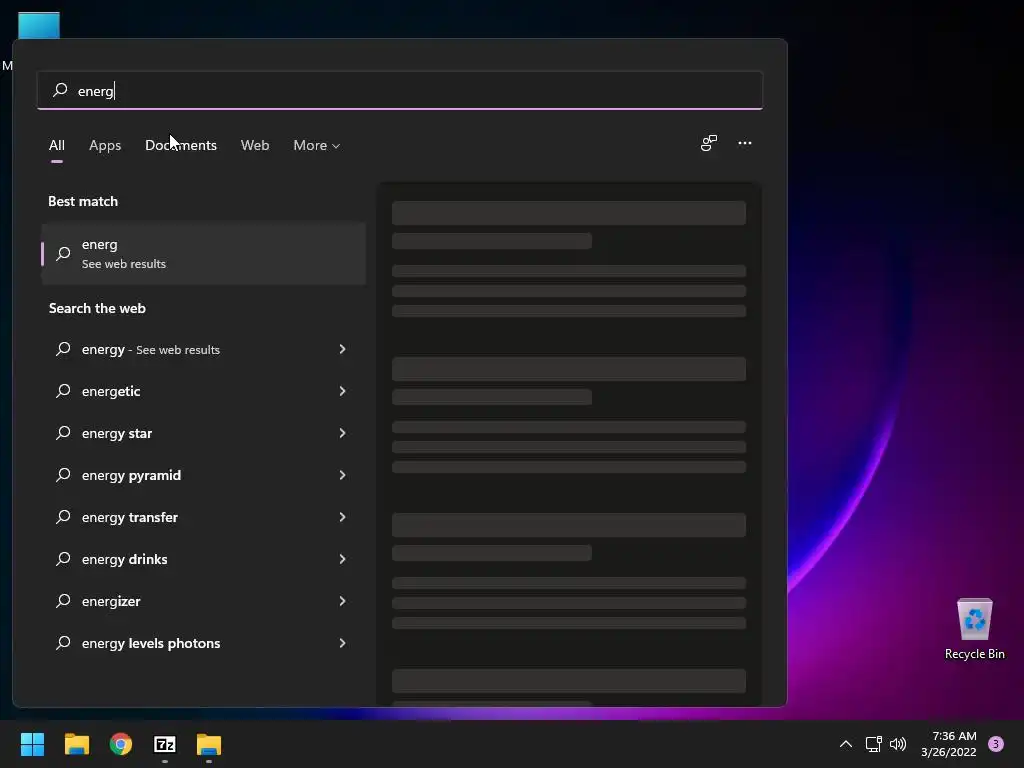
Task: Open the Windows Start button
Action: (x=32, y=744)
